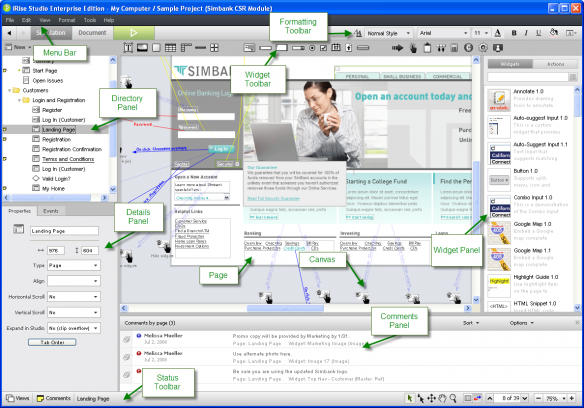The image size is (584, 408).
Task: Zoom out with the minus button
Action: pyautogui.click(x=538, y=398)
